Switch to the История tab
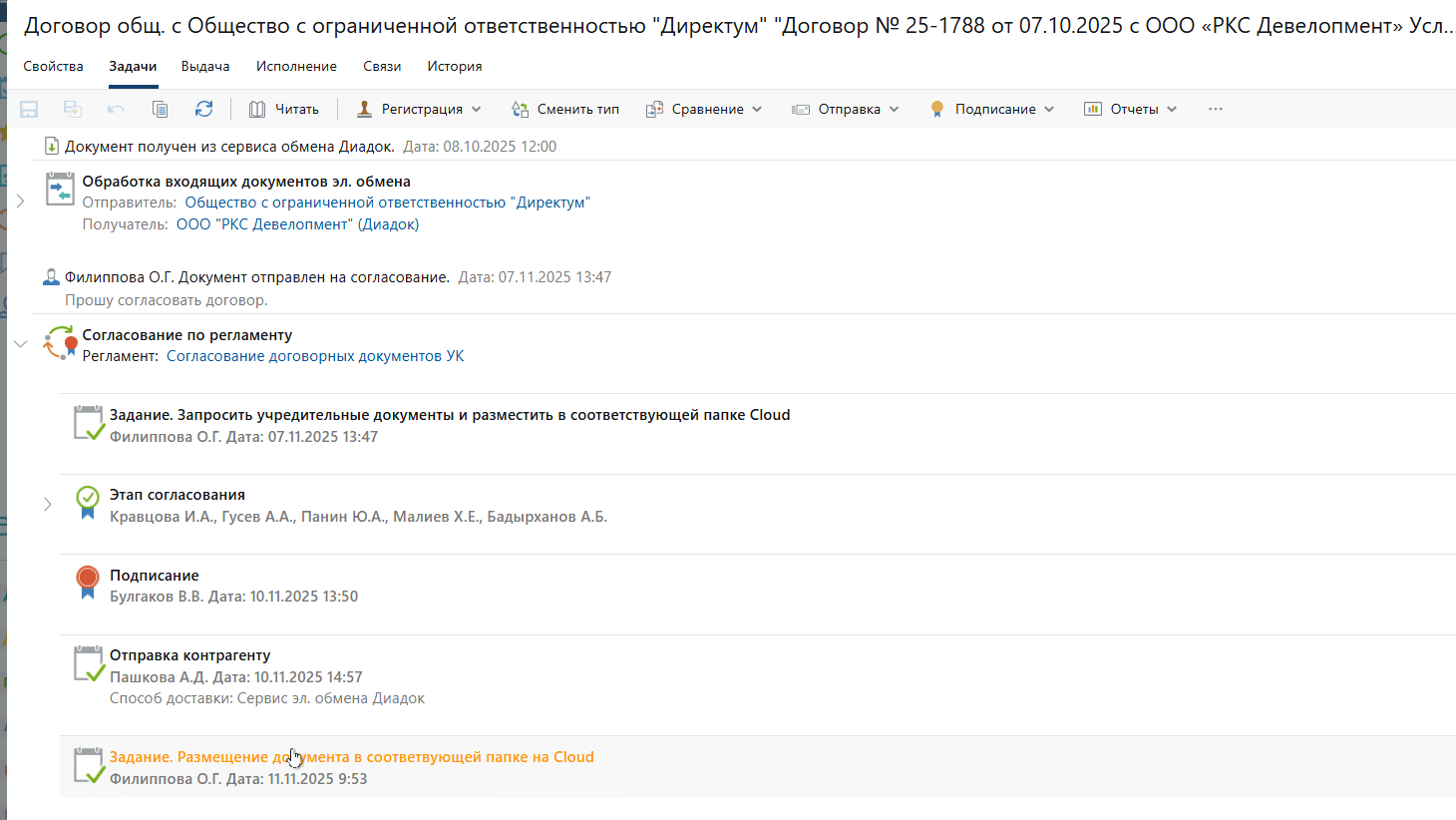The image size is (1456, 820). [455, 66]
